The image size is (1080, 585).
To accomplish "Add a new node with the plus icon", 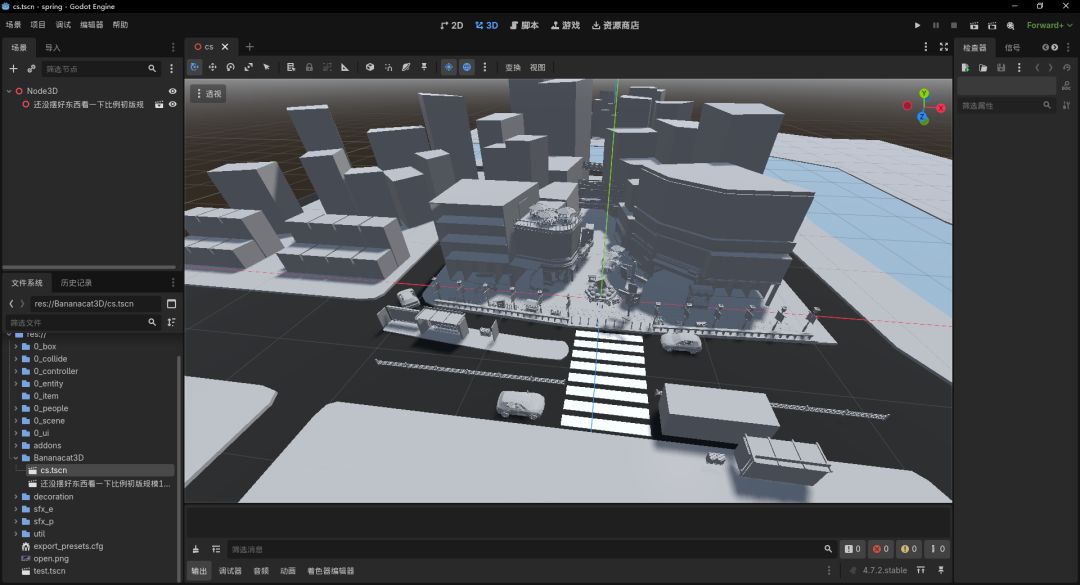I will [13, 69].
